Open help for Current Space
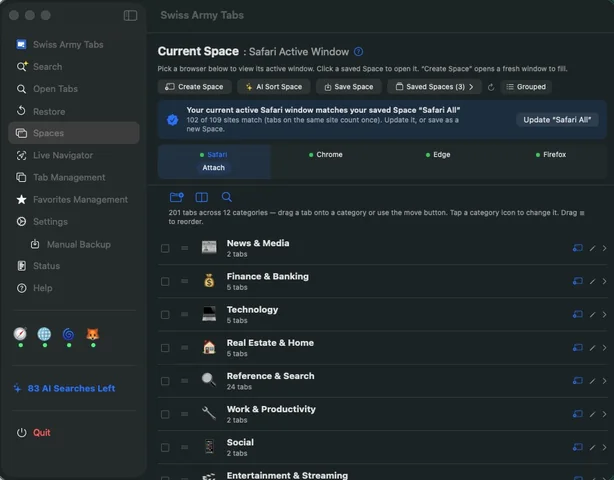The width and height of the screenshot is (614, 480). click(x=358, y=52)
